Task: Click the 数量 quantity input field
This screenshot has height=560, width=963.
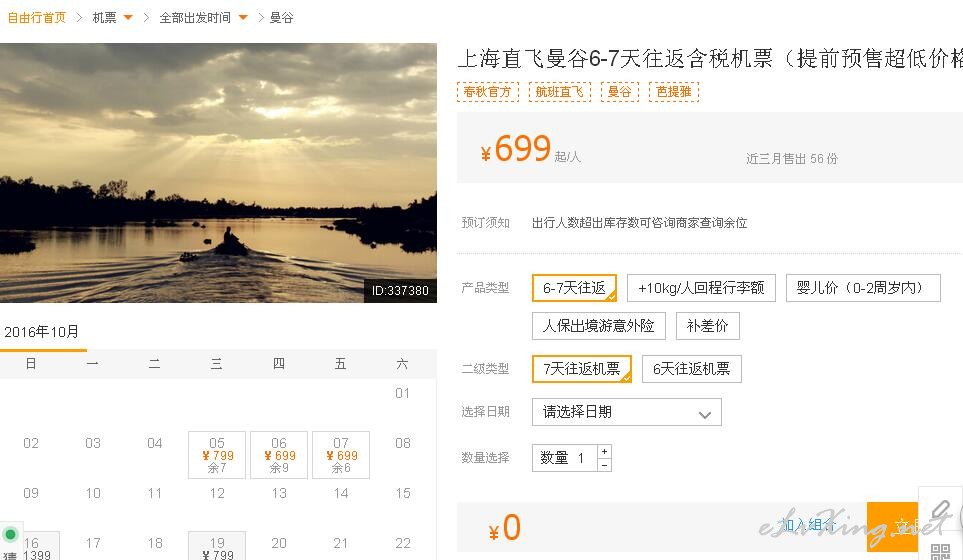Action: 565,458
